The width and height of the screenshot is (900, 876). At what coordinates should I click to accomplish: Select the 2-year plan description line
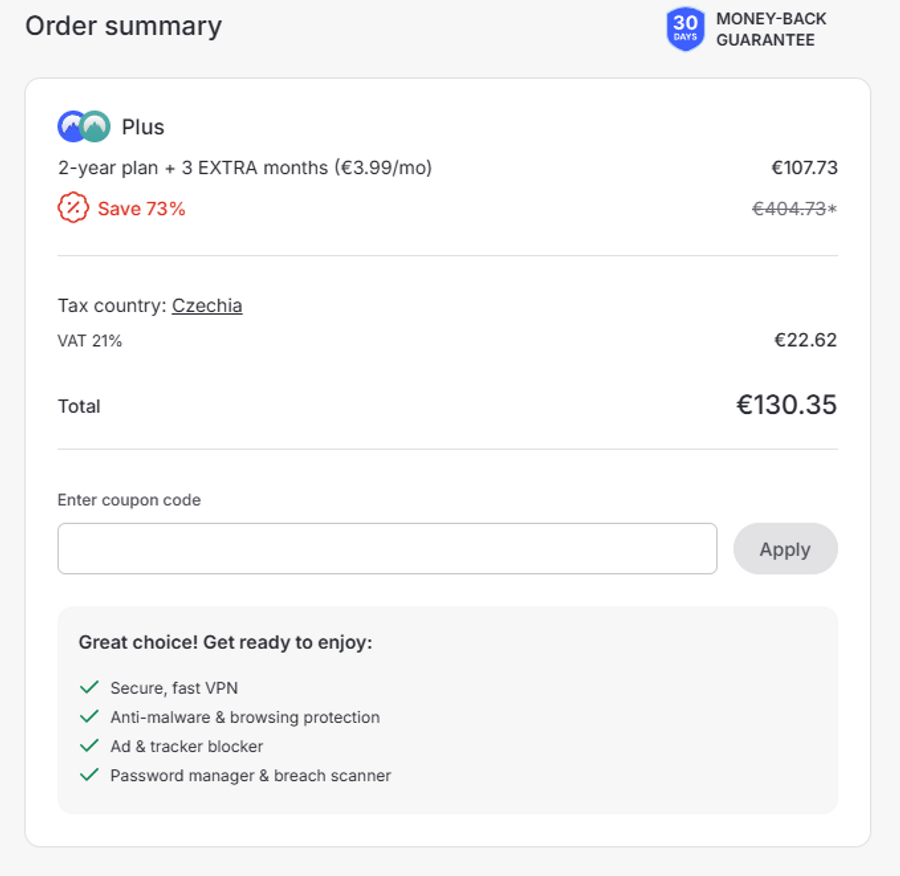[x=245, y=168]
